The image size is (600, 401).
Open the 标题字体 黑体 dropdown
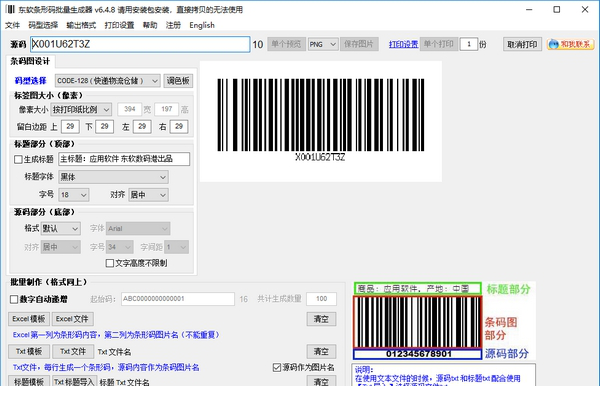click(114, 177)
